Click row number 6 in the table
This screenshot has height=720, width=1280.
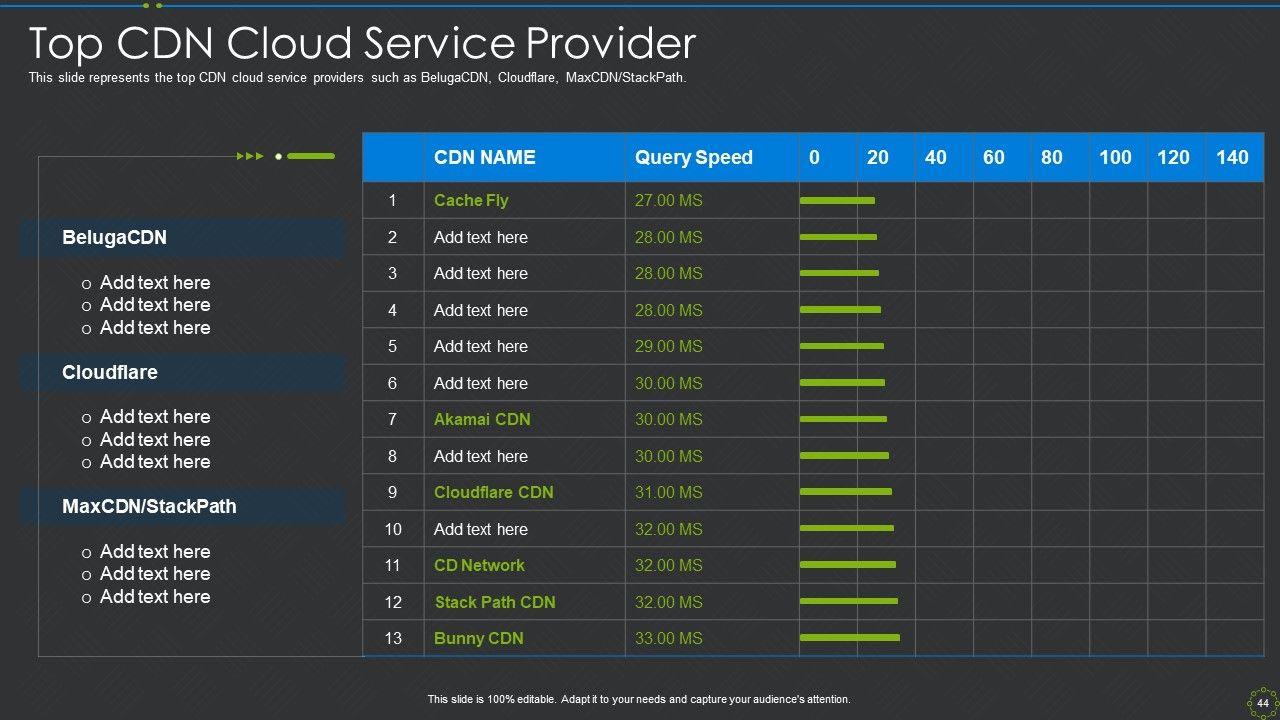392,383
